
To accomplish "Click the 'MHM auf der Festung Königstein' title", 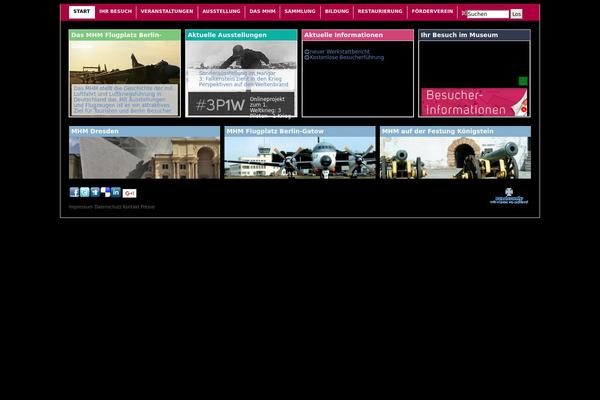I will (x=438, y=131).
